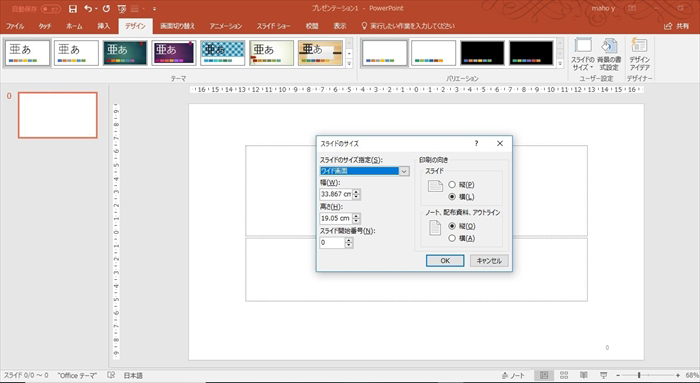Switch to Slide Sorter view icon
The image size is (700, 383).
click(564, 375)
